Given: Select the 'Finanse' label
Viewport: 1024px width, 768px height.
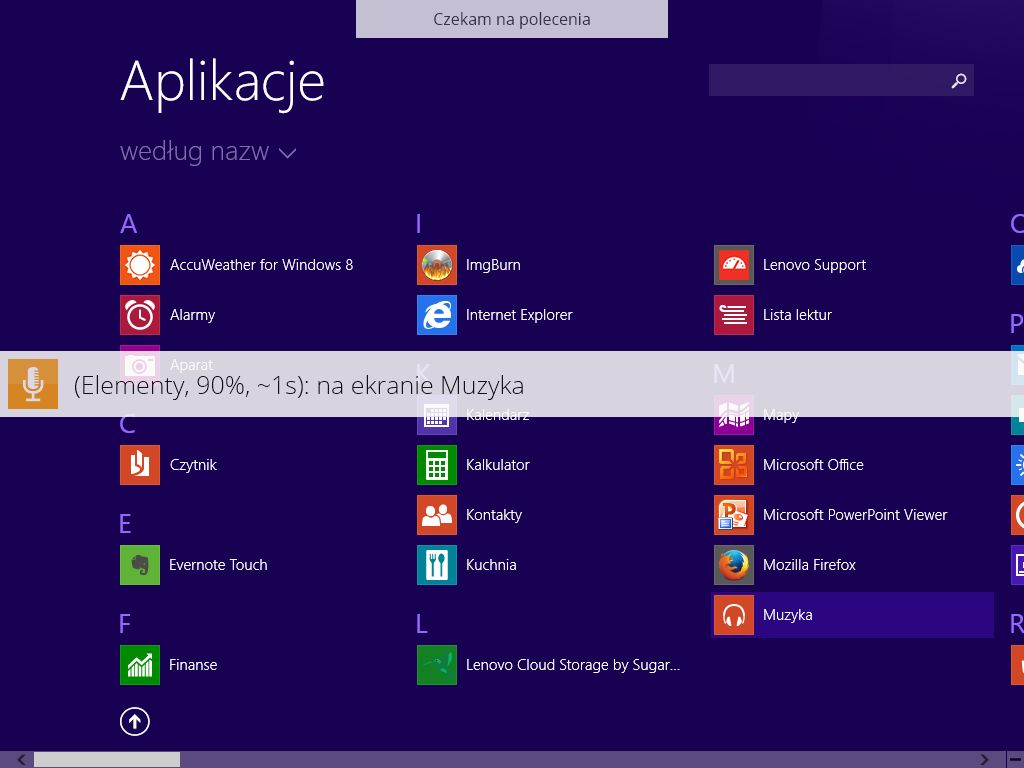Looking at the screenshot, I should tap(193, 665).
